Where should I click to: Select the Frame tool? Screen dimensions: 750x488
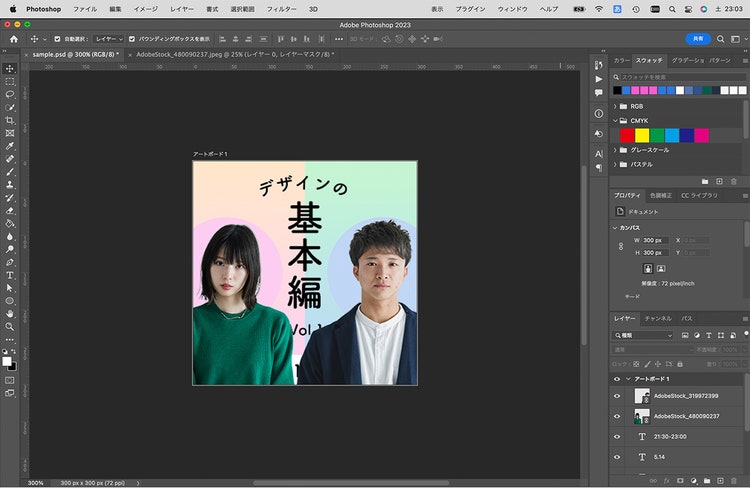[10, 133]
